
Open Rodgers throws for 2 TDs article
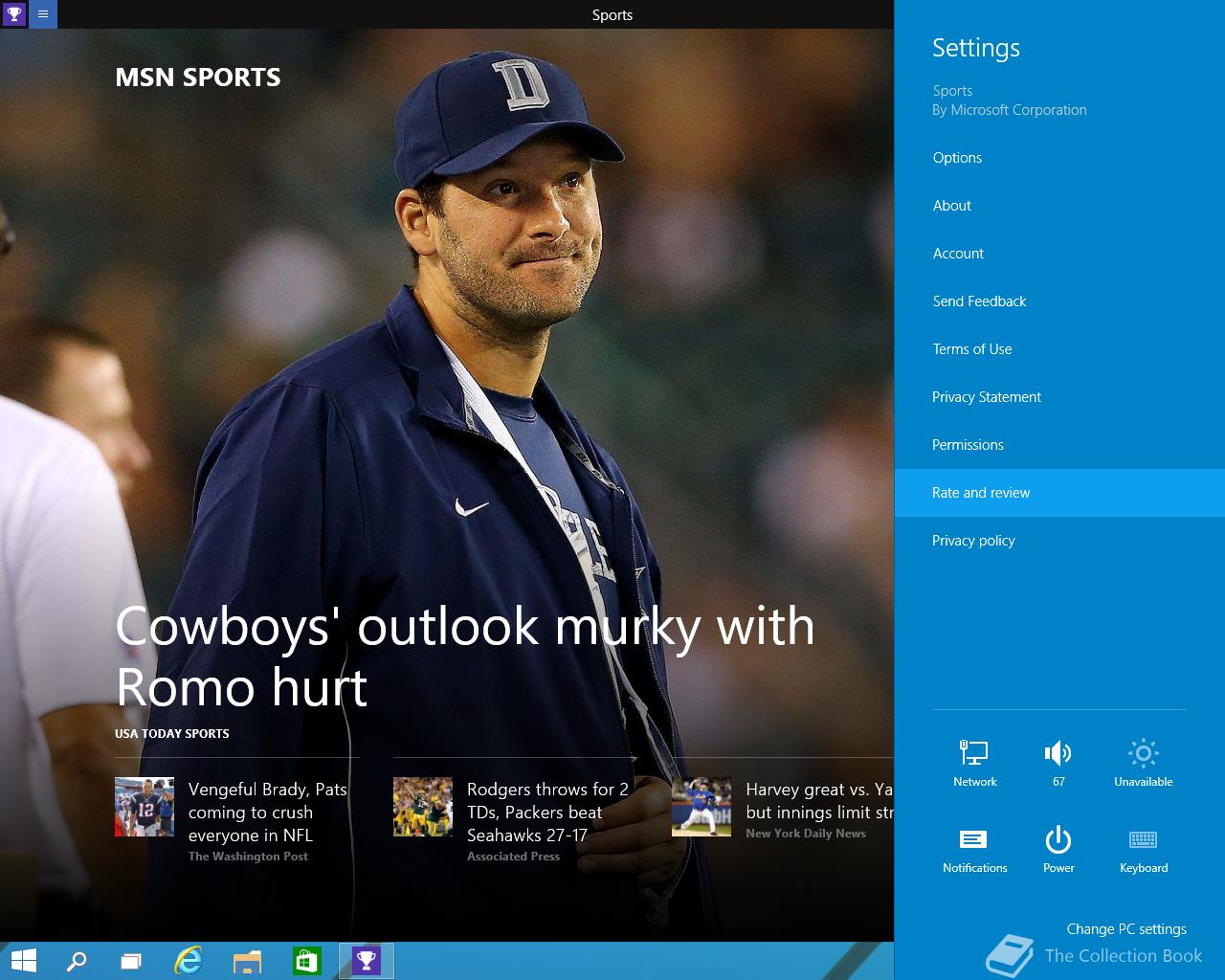point(547,812)
